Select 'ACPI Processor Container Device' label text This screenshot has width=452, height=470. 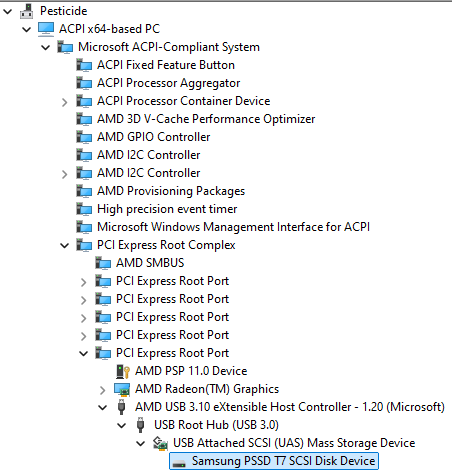[183, 101]
